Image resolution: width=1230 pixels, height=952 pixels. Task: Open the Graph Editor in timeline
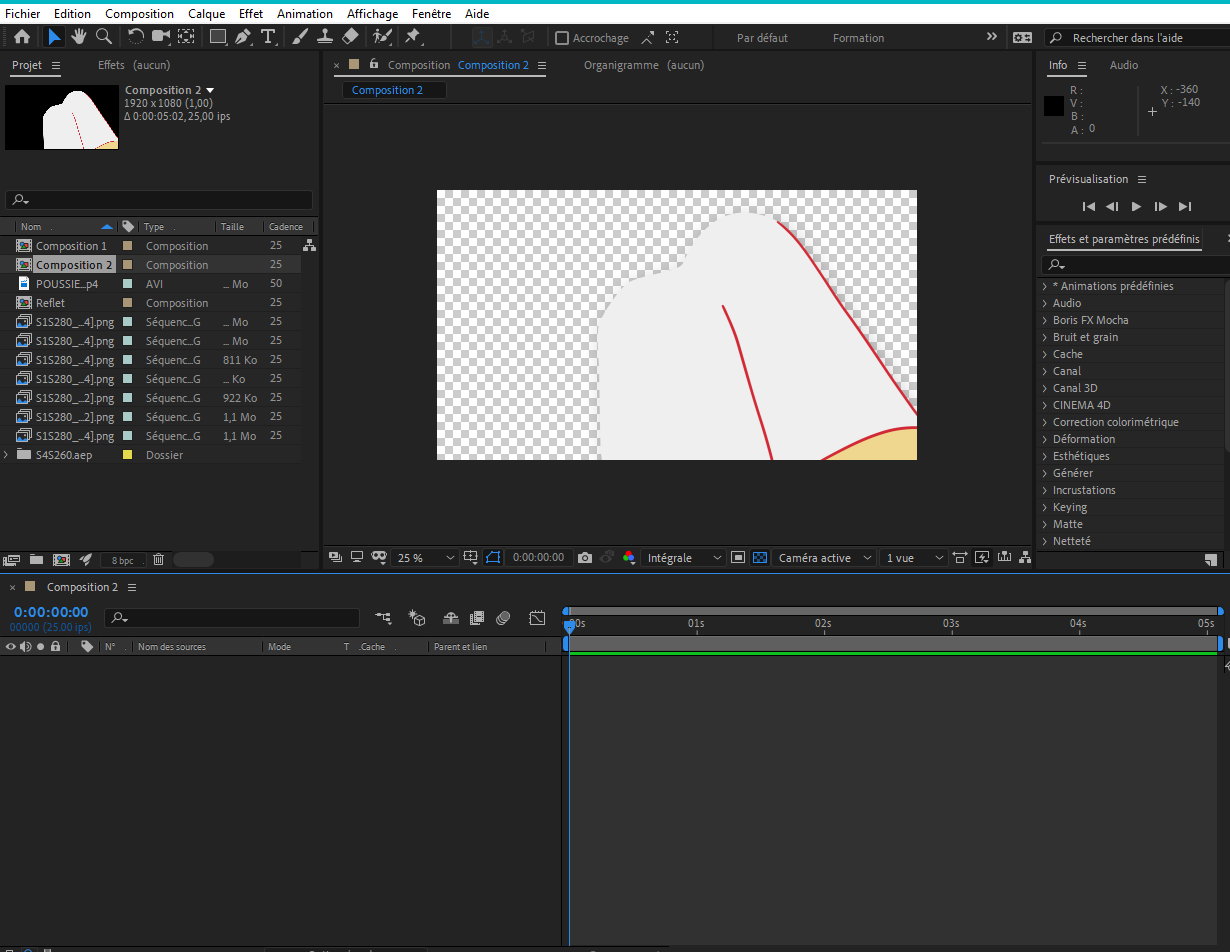tap(537, 619)
